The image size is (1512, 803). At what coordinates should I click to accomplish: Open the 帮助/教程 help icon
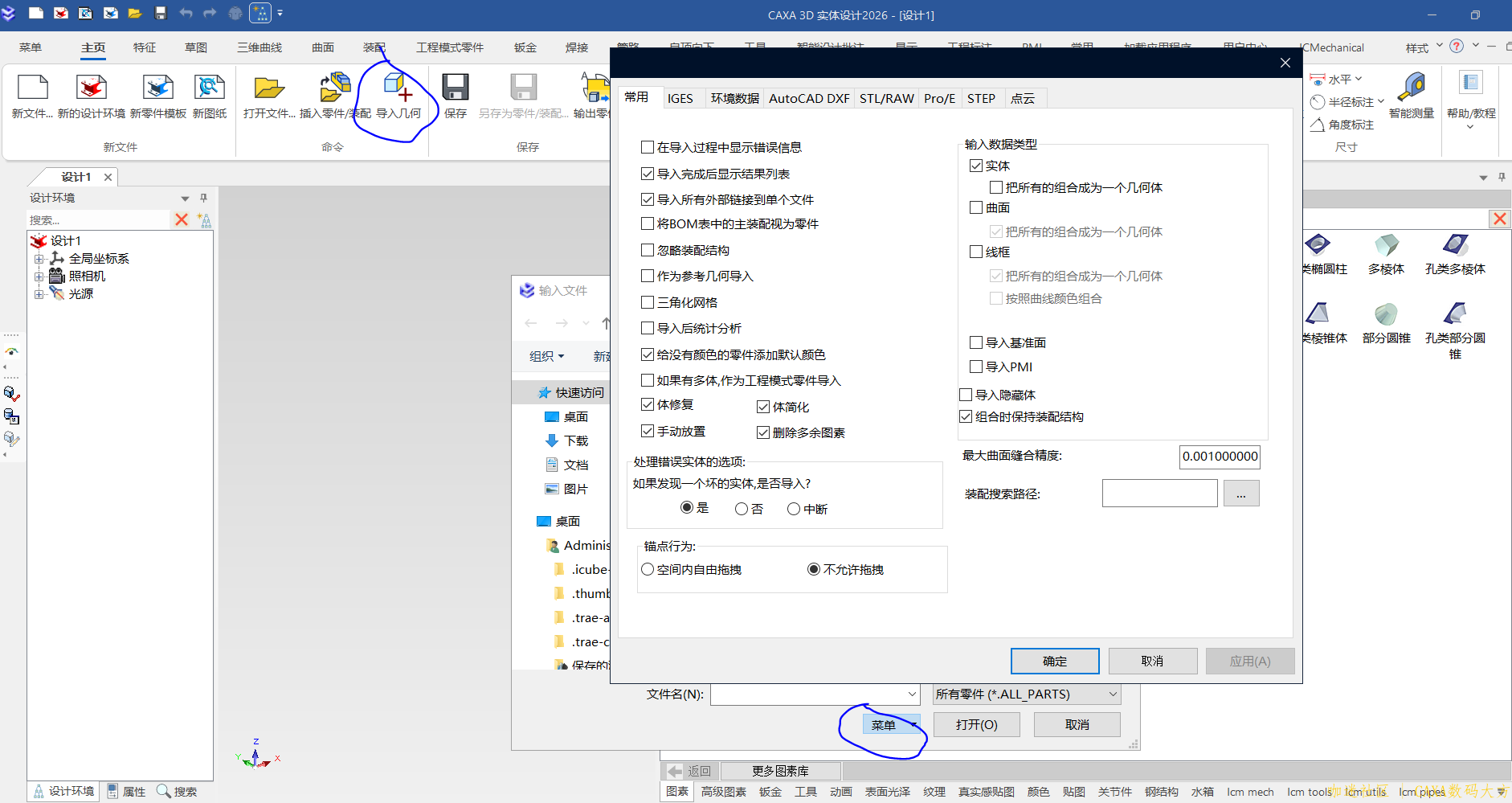pyautogui.click(x=1469, y=96)
